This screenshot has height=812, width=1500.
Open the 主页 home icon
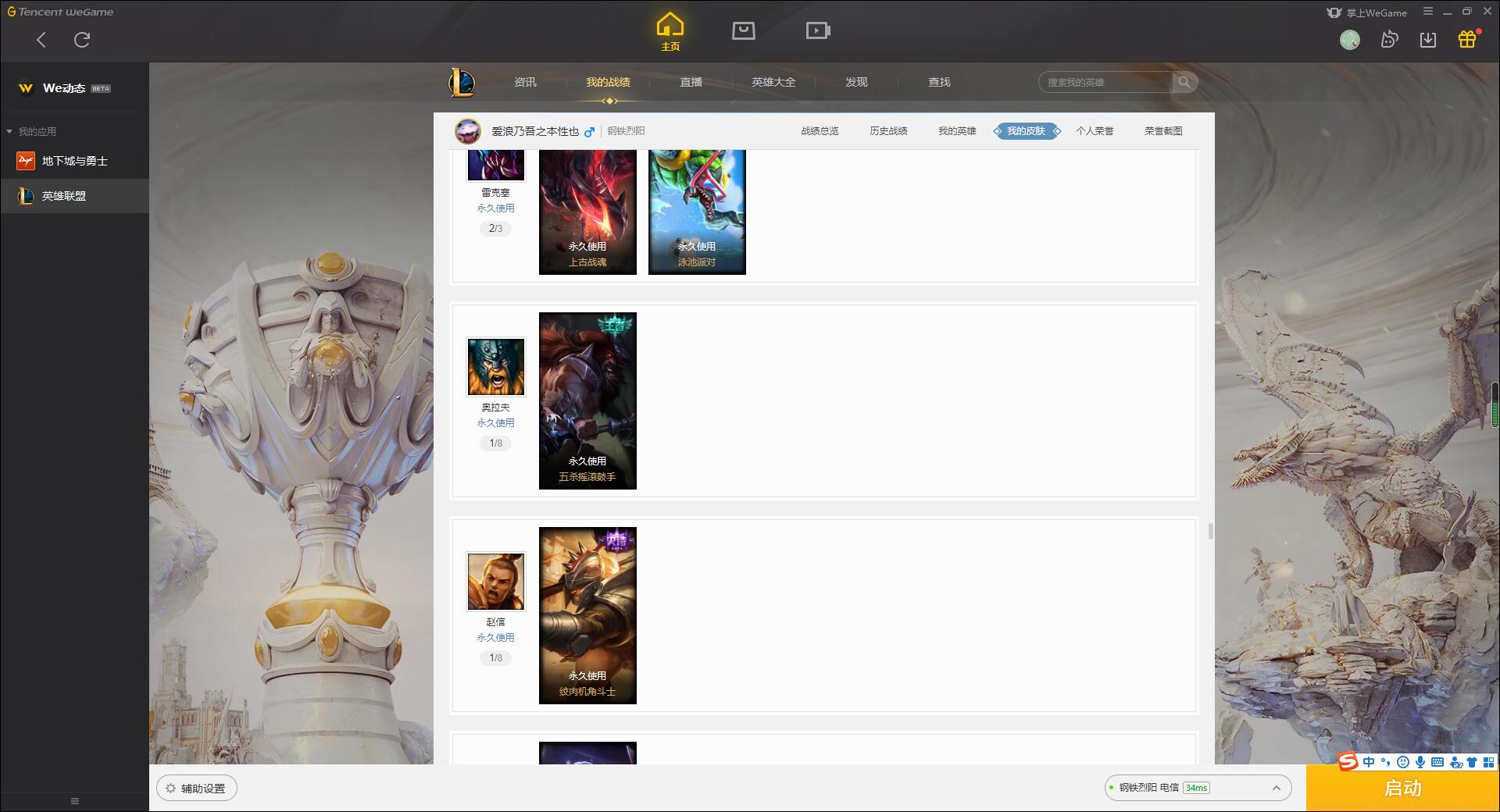(670, 32)
